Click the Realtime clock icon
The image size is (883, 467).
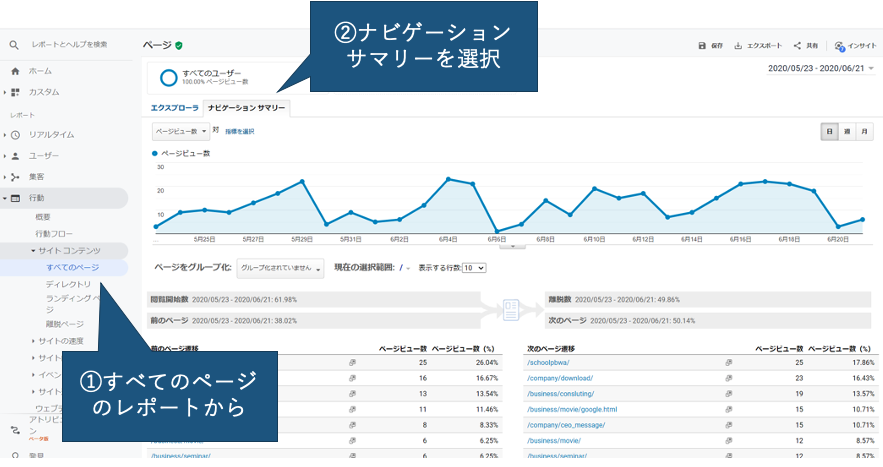15,135
